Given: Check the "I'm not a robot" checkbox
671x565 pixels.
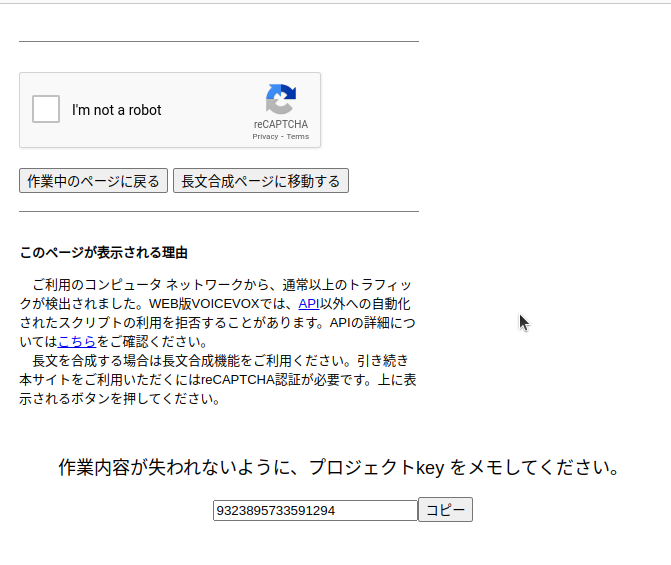Looking at the screenshot, I should 46,109.
